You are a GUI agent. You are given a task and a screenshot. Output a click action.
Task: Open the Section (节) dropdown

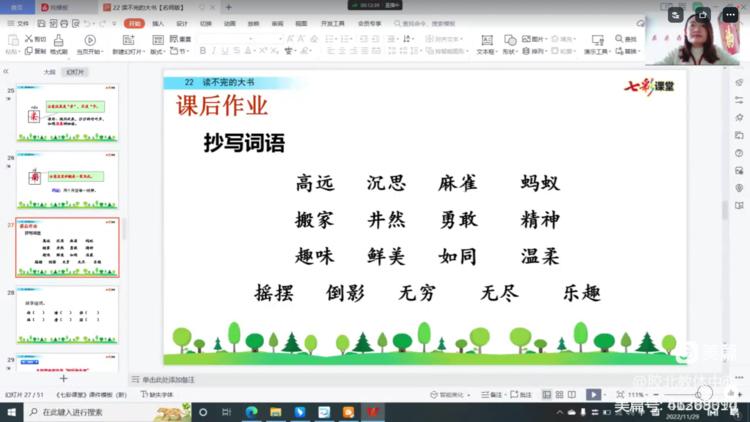[179, 51]
